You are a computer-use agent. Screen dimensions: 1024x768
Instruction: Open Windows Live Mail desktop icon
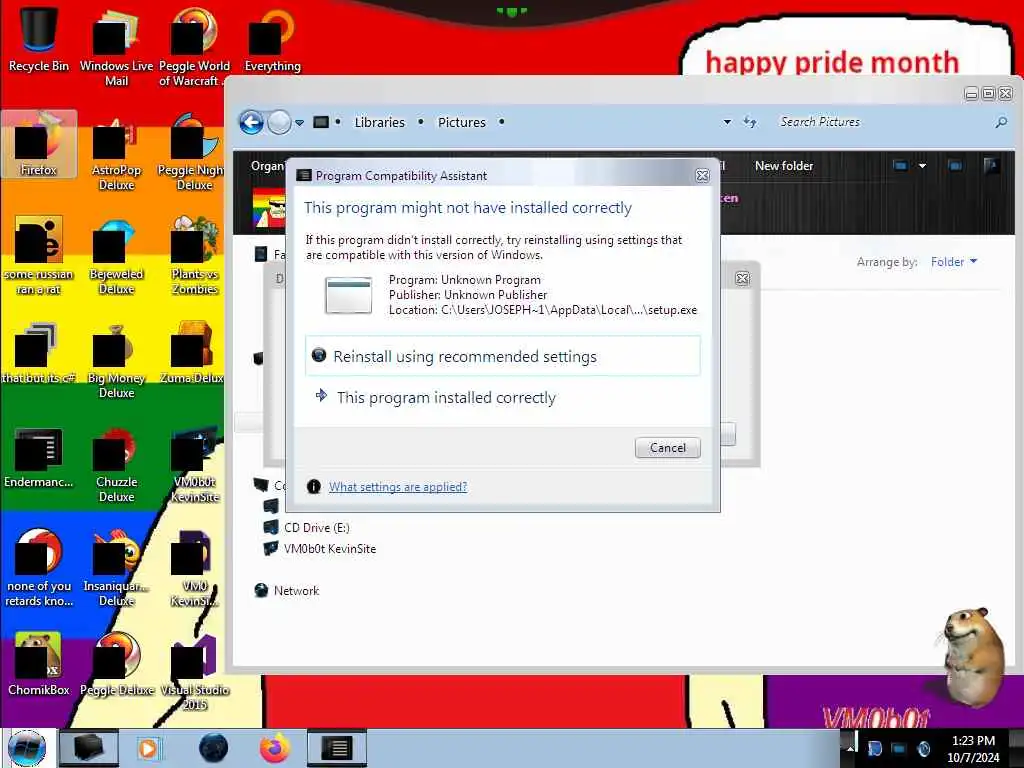pos(116,47)
